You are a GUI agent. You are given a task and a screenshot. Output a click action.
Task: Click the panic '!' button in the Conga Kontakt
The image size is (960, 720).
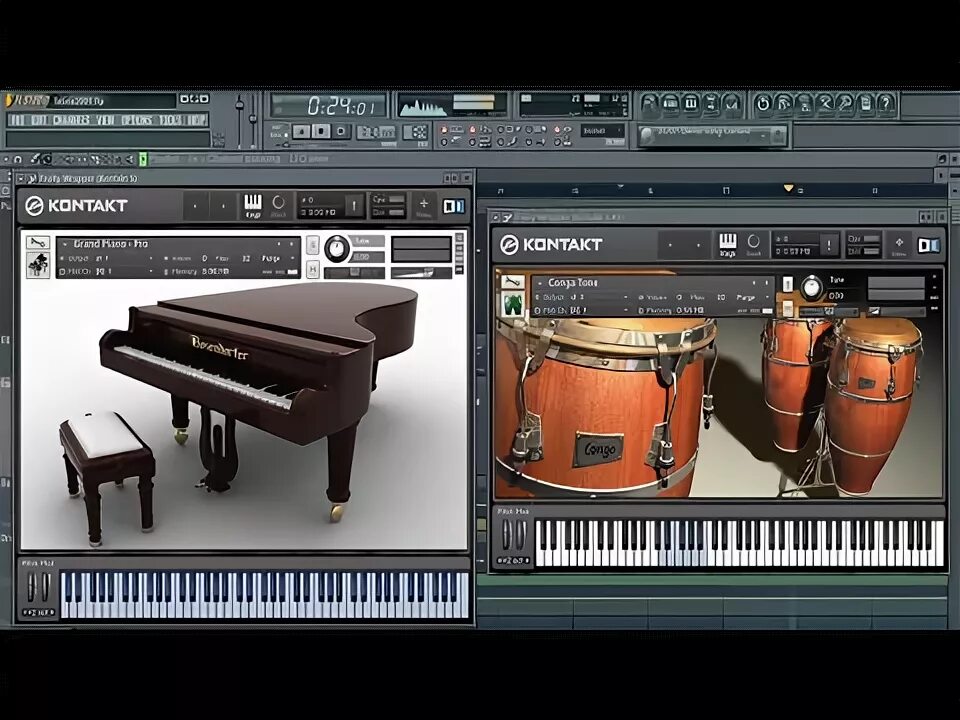[x=829, y=244]
